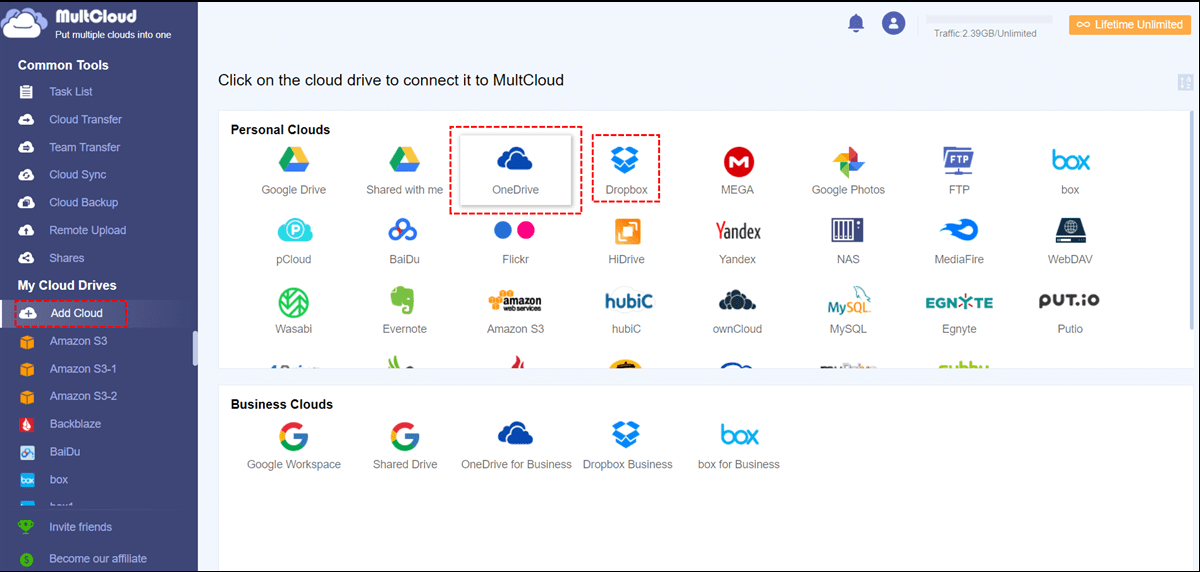Image resolution: width=1200 pixels, height=572 pixels.
Task: Click the Lifetime Unlimited upgrade button
Action: tap(1129, 24)
